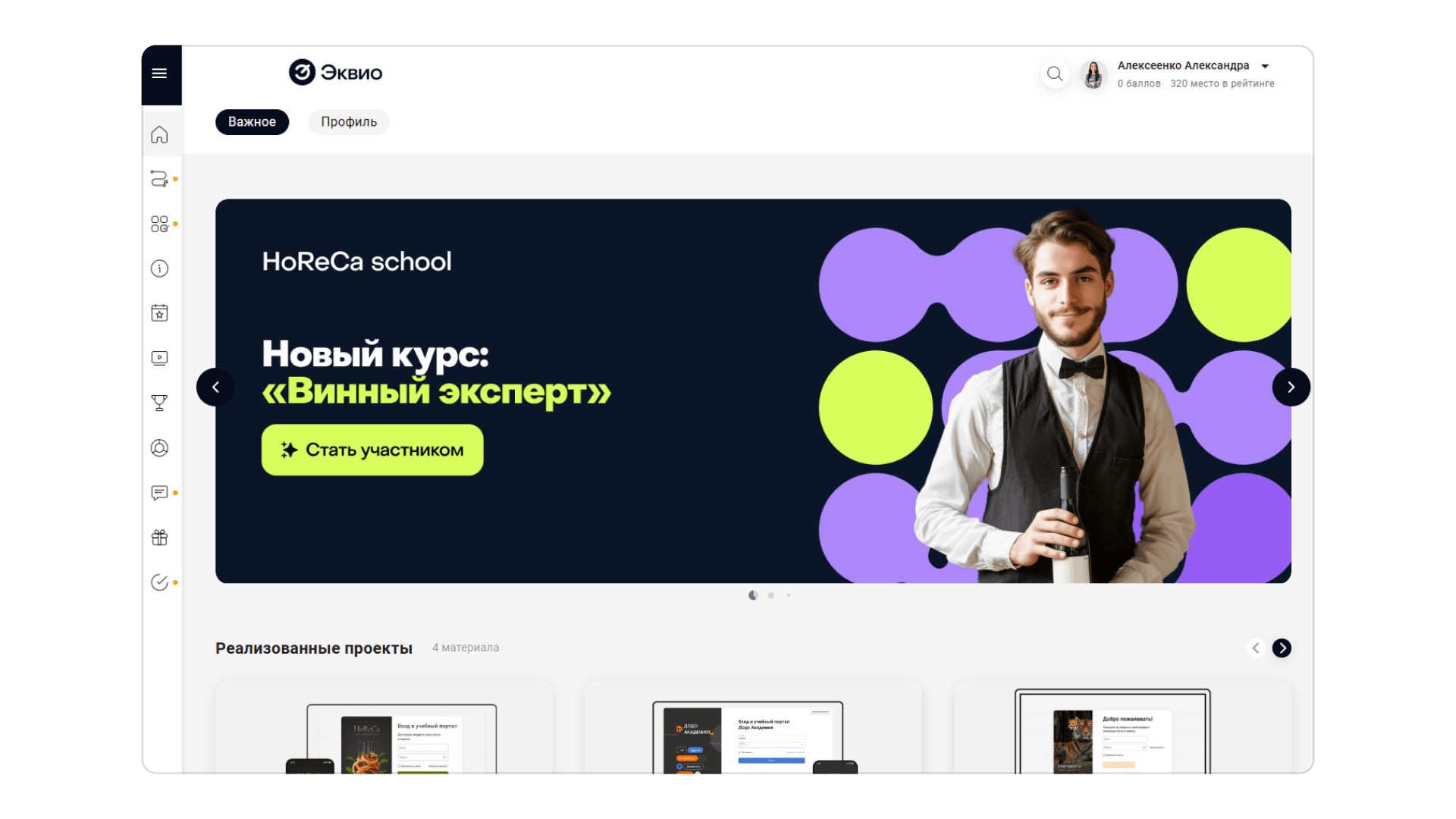Open the chat messages icon in sidebar
Image resolution: width=1456 pixels, height=819 pixels.
tap(159, 493)
